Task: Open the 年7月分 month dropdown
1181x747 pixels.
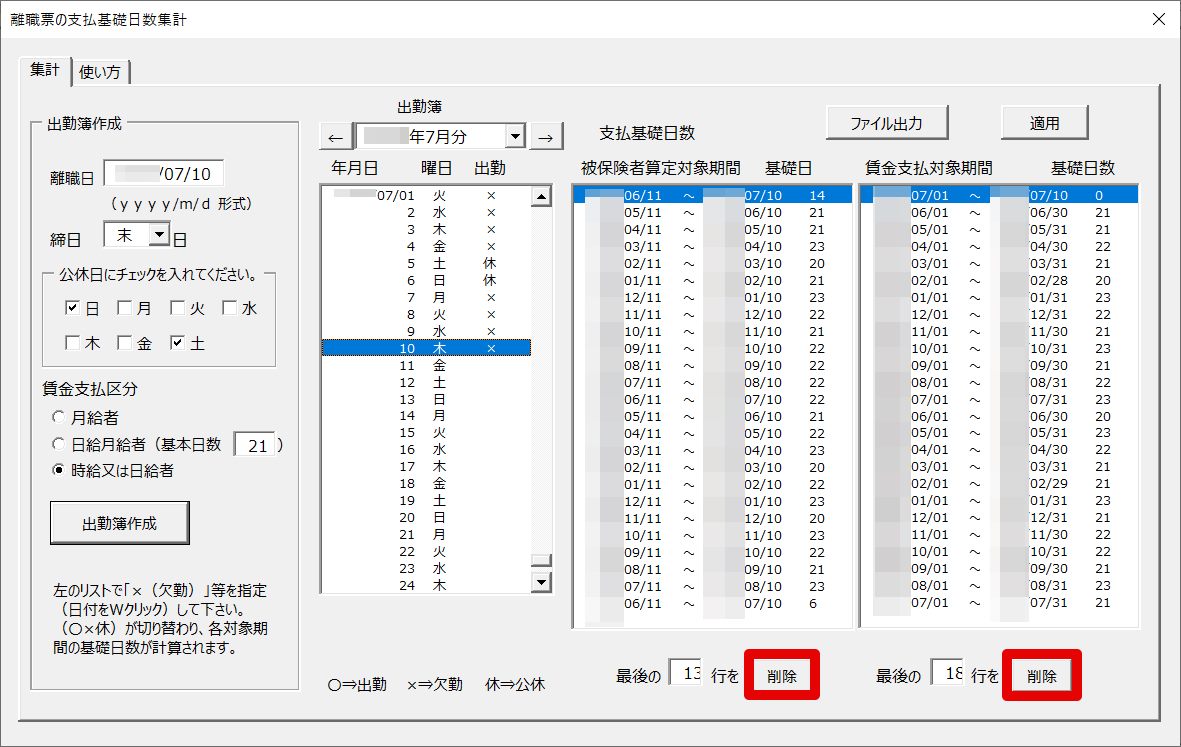Action: [515, 136]
